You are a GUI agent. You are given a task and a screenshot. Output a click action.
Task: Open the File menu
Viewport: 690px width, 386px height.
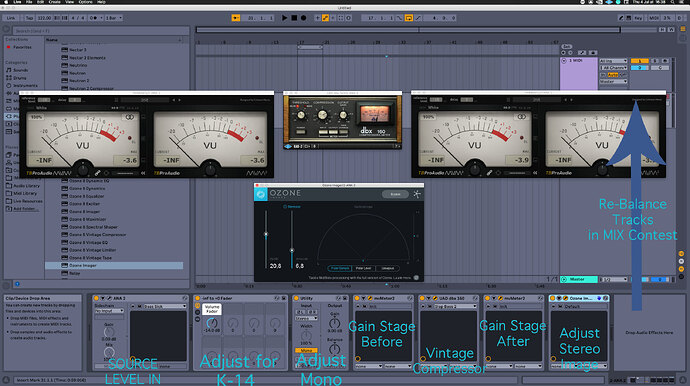(29, 2)
